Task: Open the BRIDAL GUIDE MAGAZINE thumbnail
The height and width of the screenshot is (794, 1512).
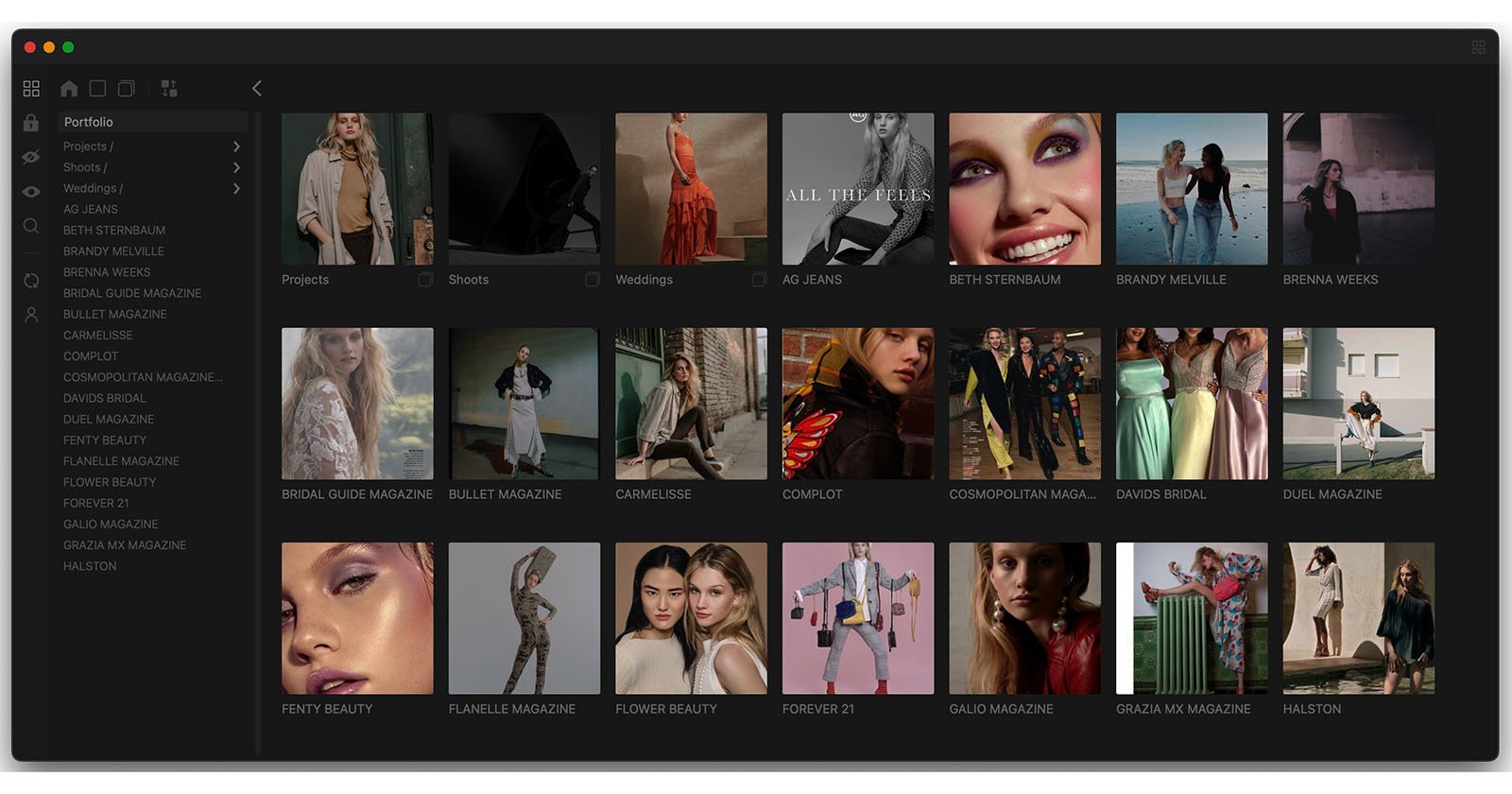Action: click(357, 404)
